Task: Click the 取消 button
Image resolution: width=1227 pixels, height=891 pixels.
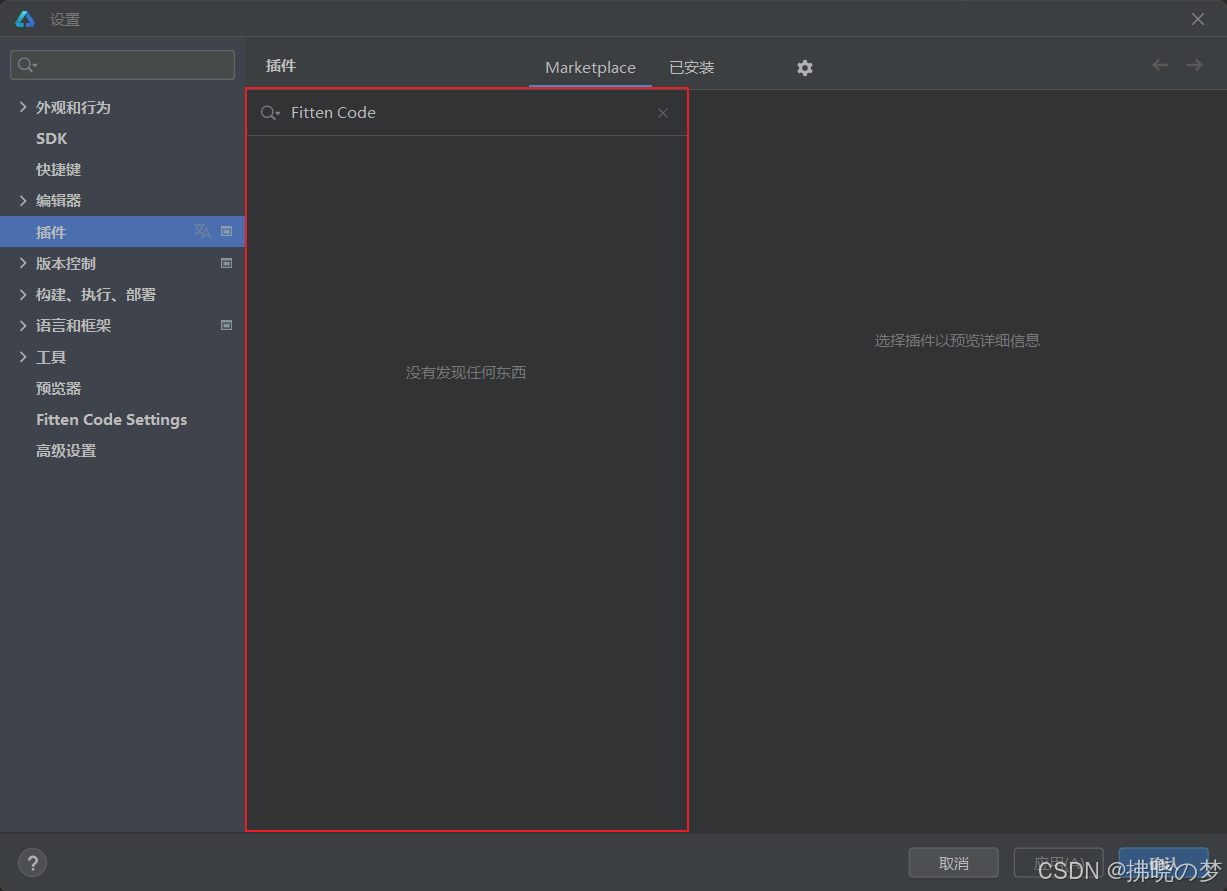Action: (953, 863)
